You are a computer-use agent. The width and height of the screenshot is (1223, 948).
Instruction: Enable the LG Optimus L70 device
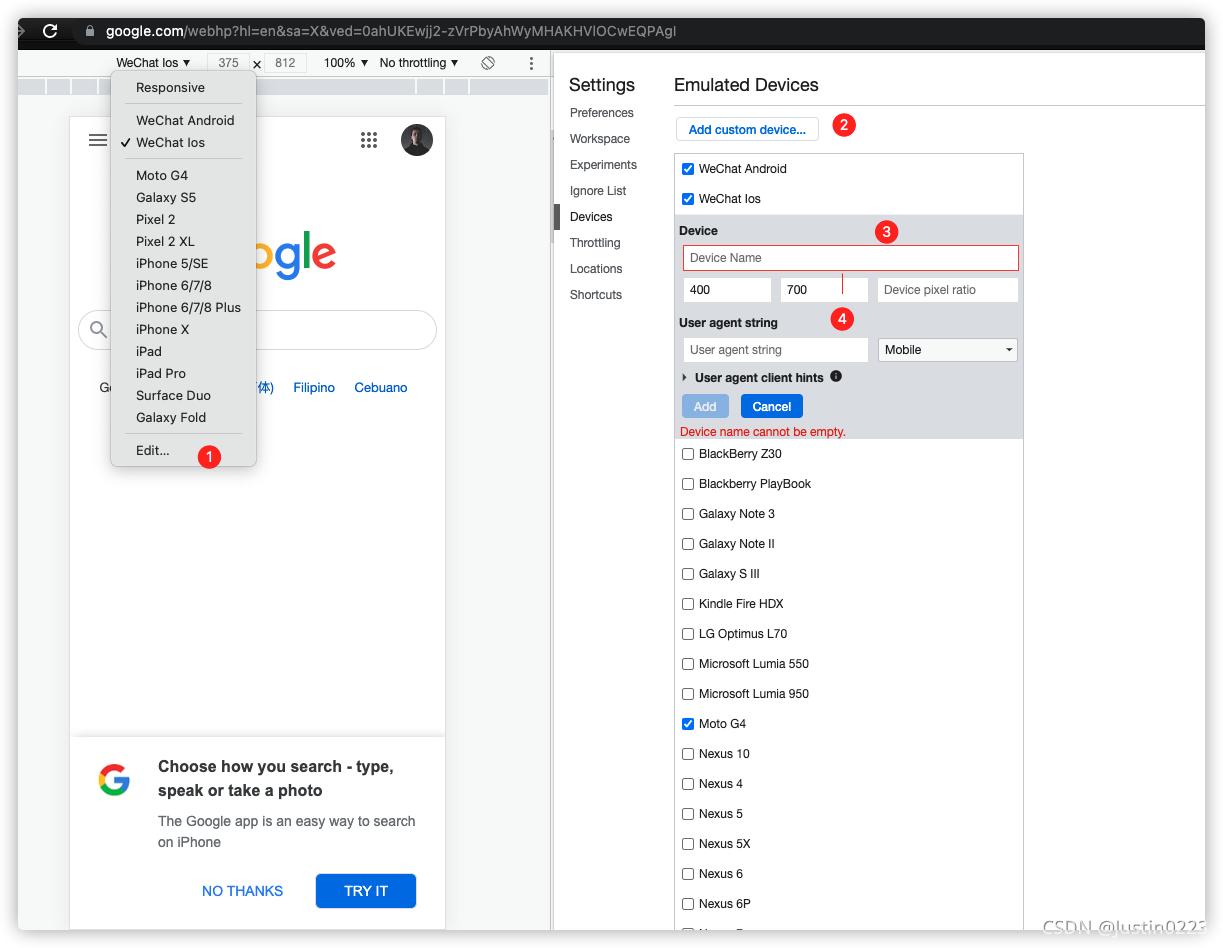point(688,634)
